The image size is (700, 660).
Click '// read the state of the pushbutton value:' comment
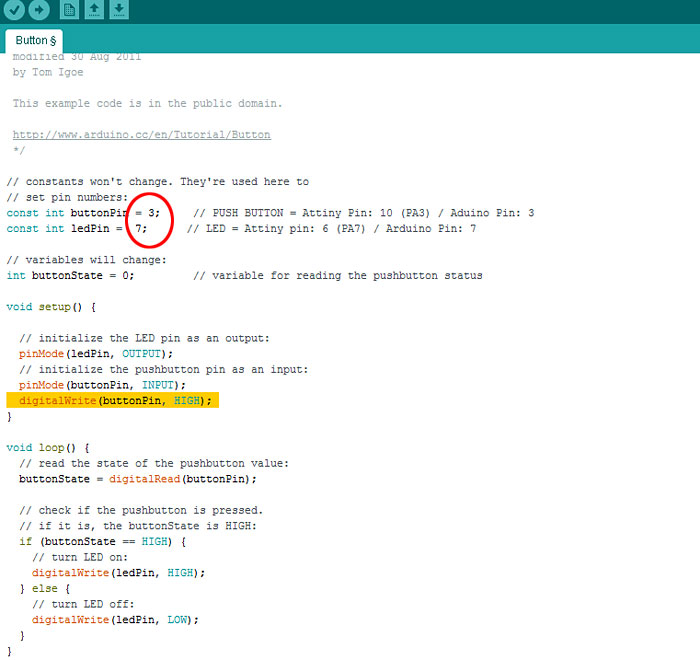coord(154,463)
